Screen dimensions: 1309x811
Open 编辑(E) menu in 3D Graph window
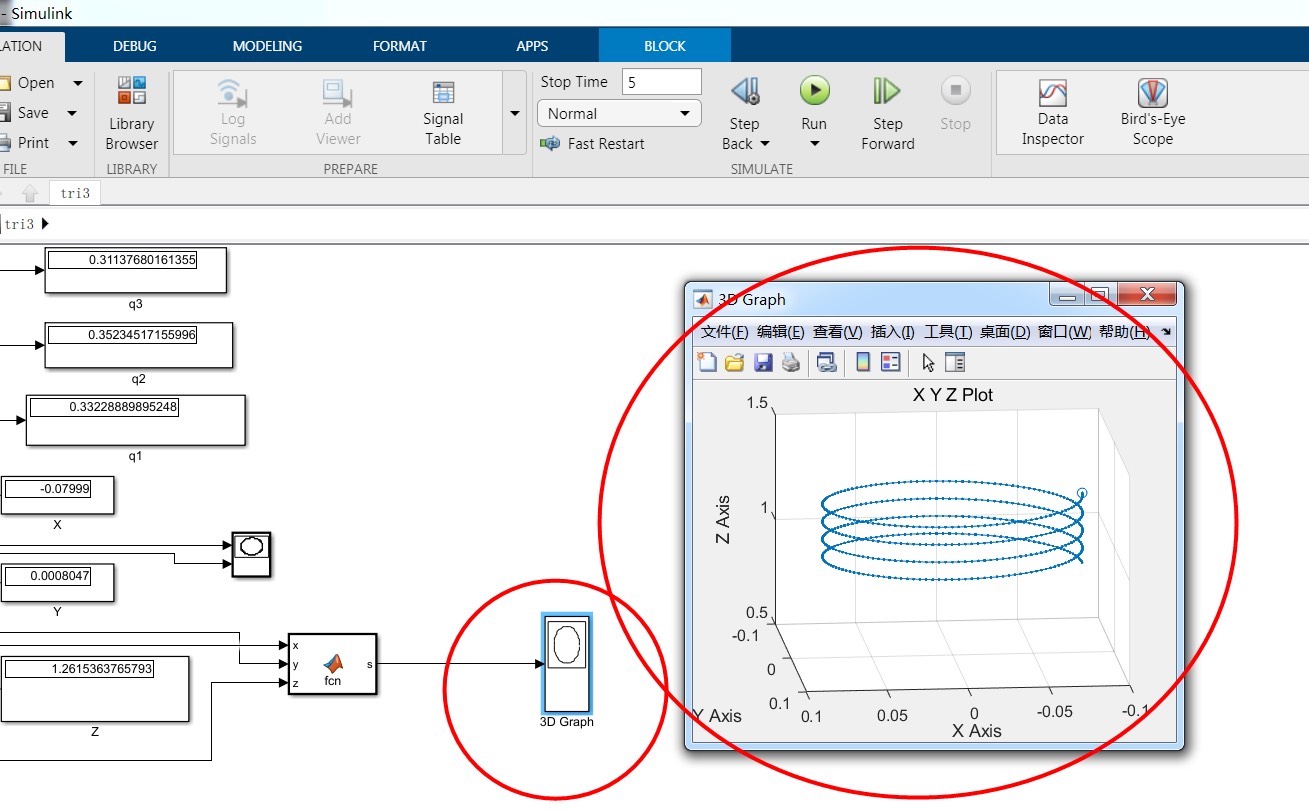pyautogui.click(x=780, y=332)
